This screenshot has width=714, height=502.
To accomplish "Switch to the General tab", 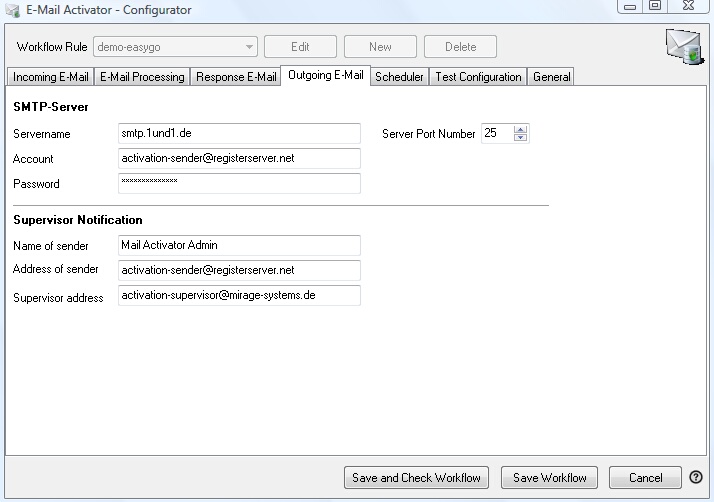I will point(551,77).
